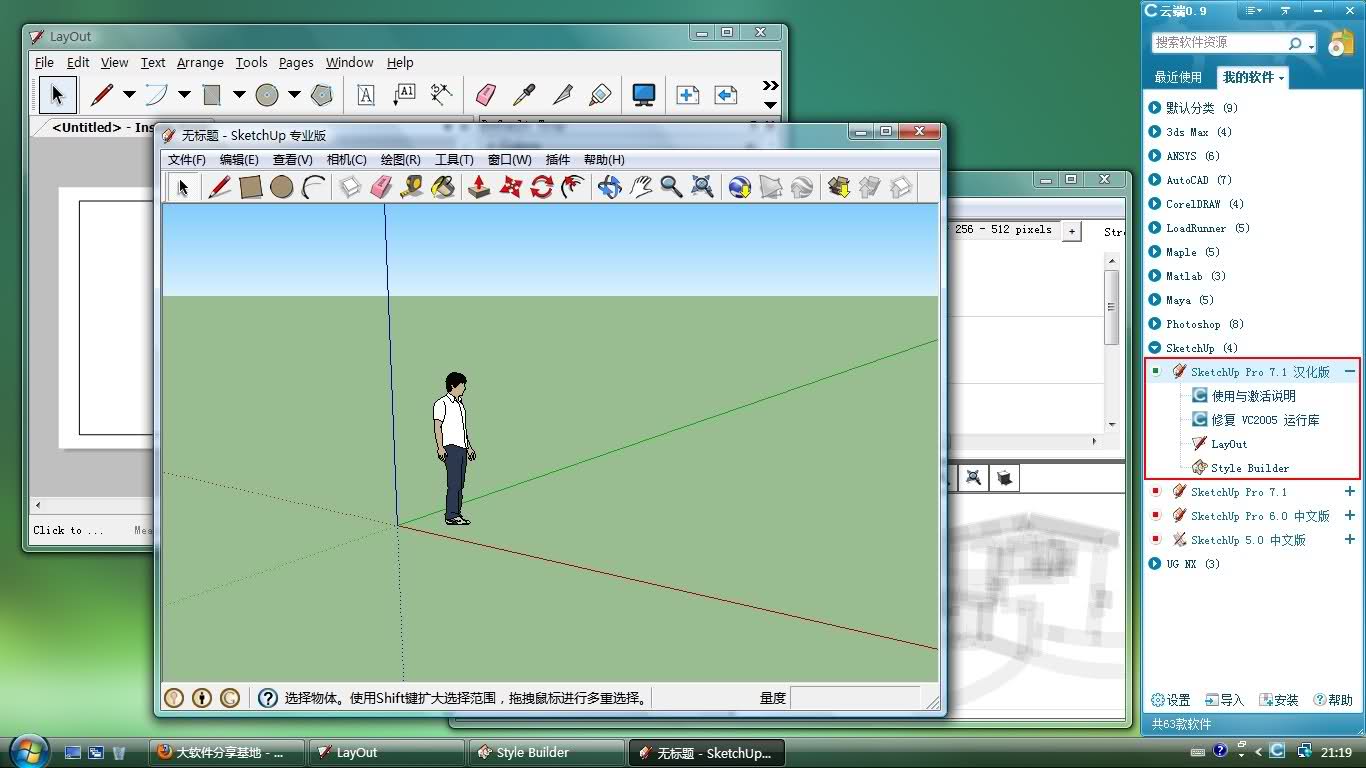Image resolution: width=1366 pixels, height=768 pixels.
Task: Click the 搜索软件资源 search field
Action: (1220, 43)
